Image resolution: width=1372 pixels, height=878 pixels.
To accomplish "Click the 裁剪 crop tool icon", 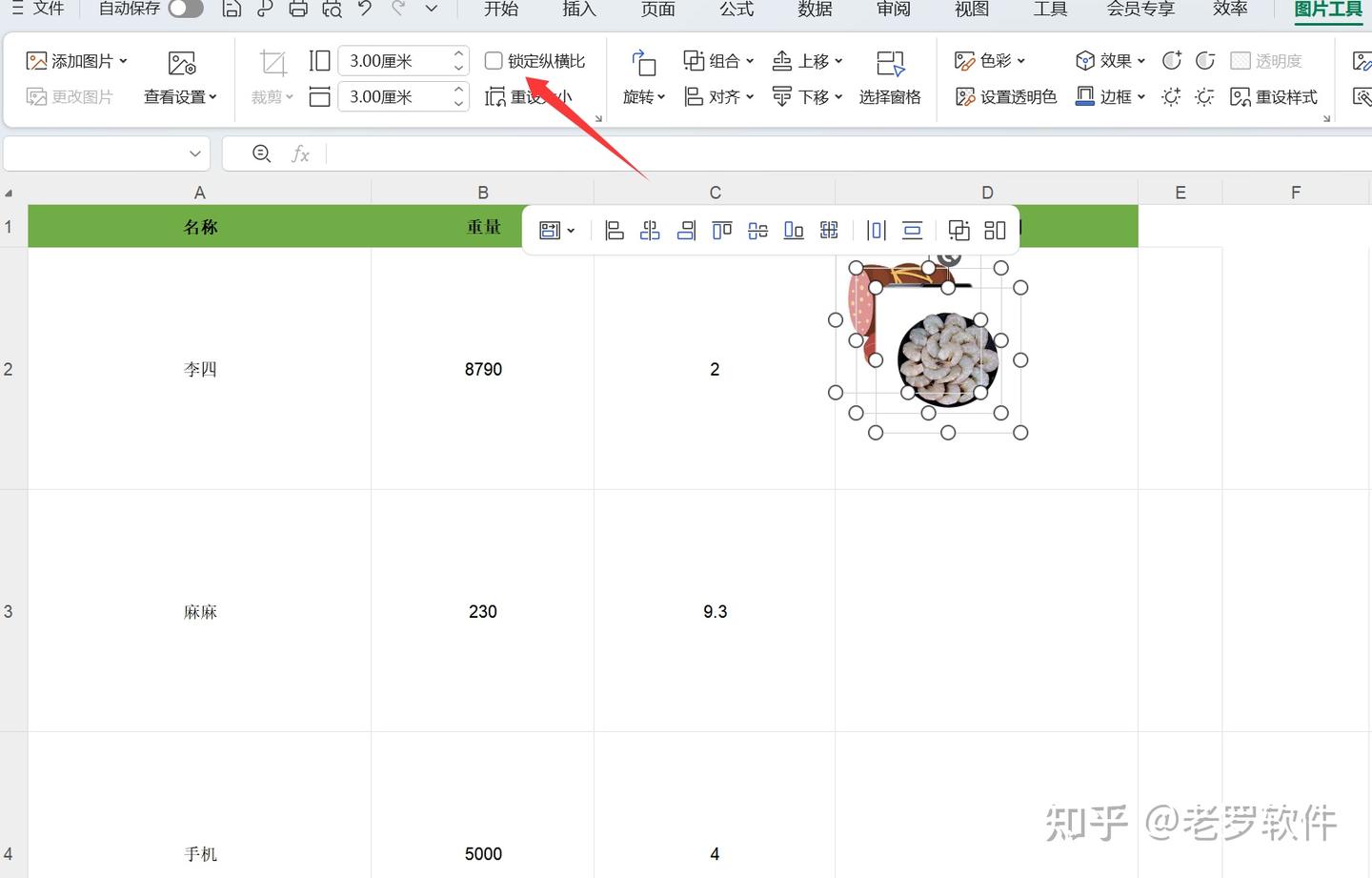I will pyautogui.click(x=272, y=64).
